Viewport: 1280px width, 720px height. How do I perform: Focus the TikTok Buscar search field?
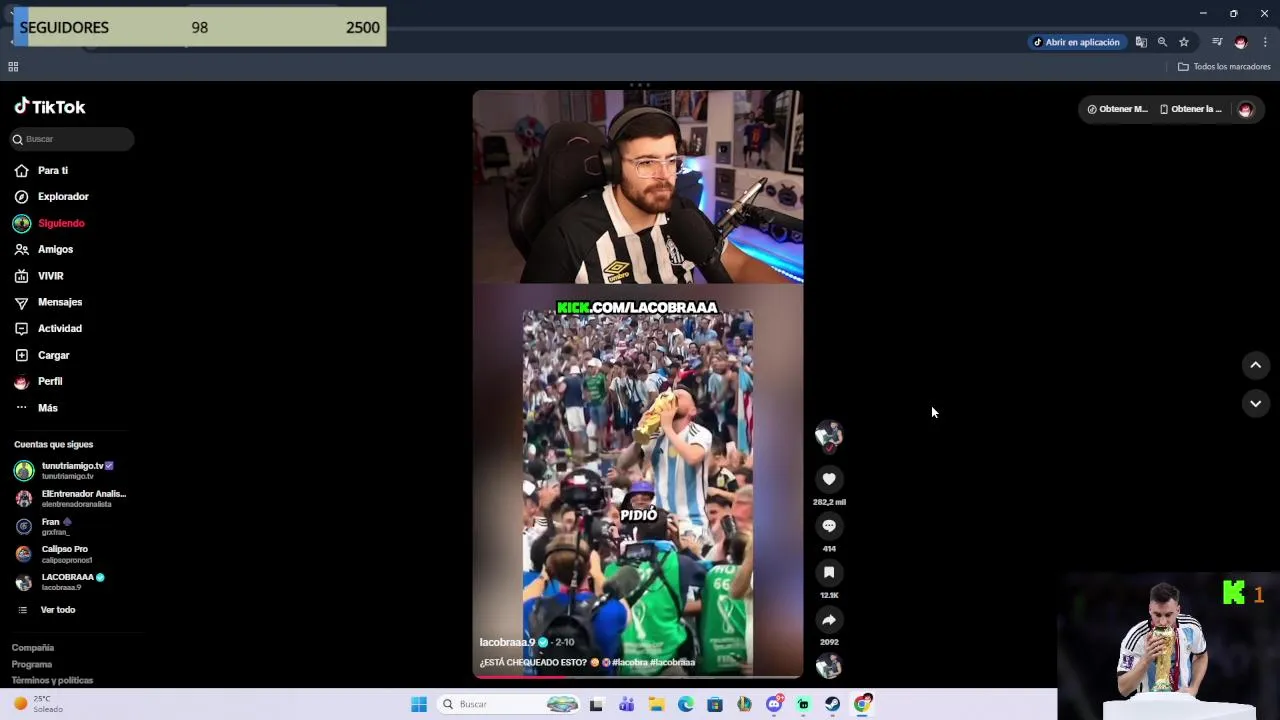click(71, 139)
